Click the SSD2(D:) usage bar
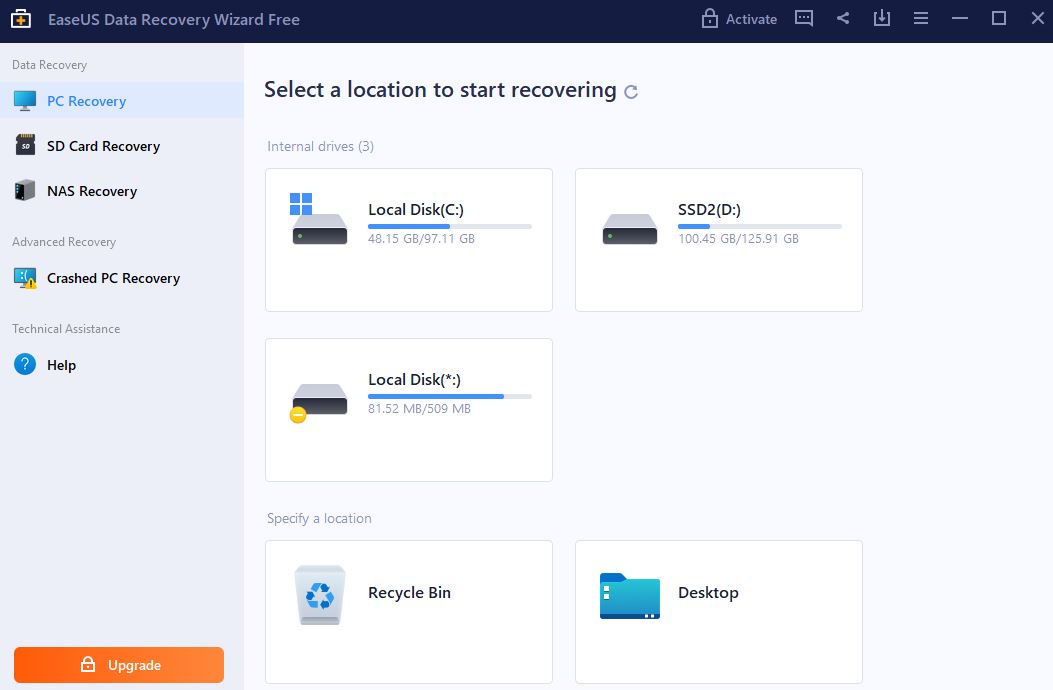 tap(760, 226)
